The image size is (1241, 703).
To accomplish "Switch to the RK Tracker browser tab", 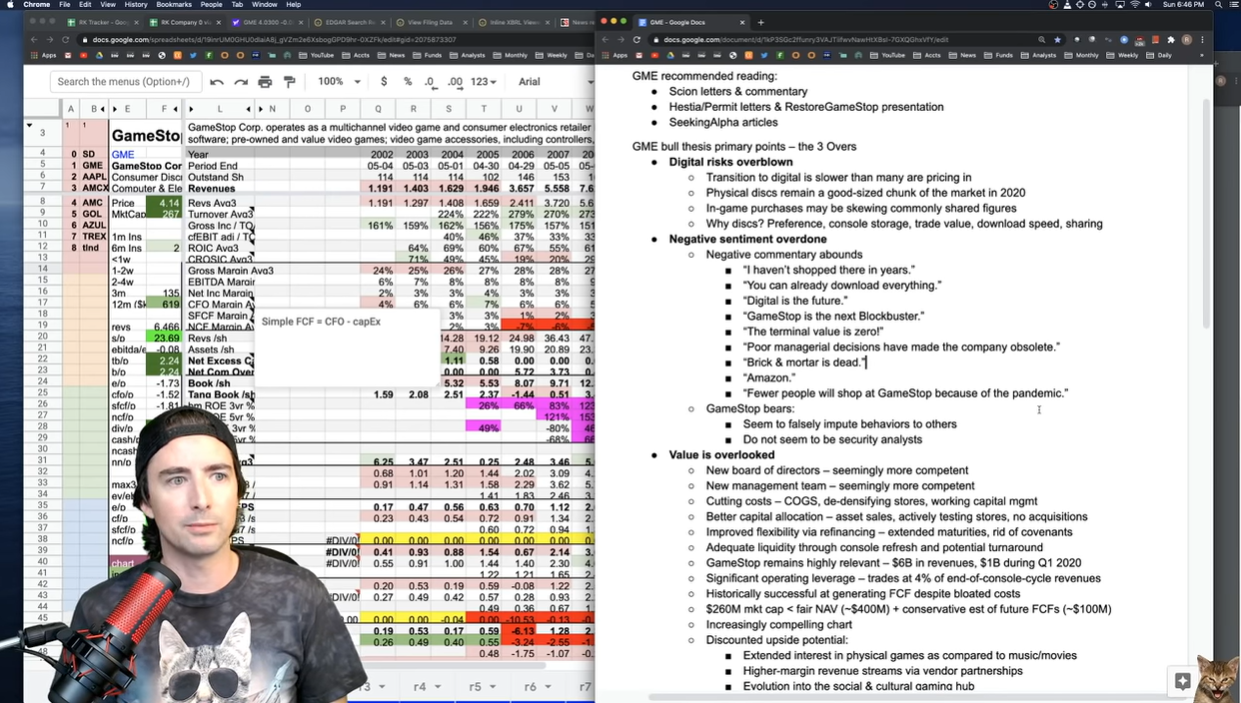I will coord(100,21).
